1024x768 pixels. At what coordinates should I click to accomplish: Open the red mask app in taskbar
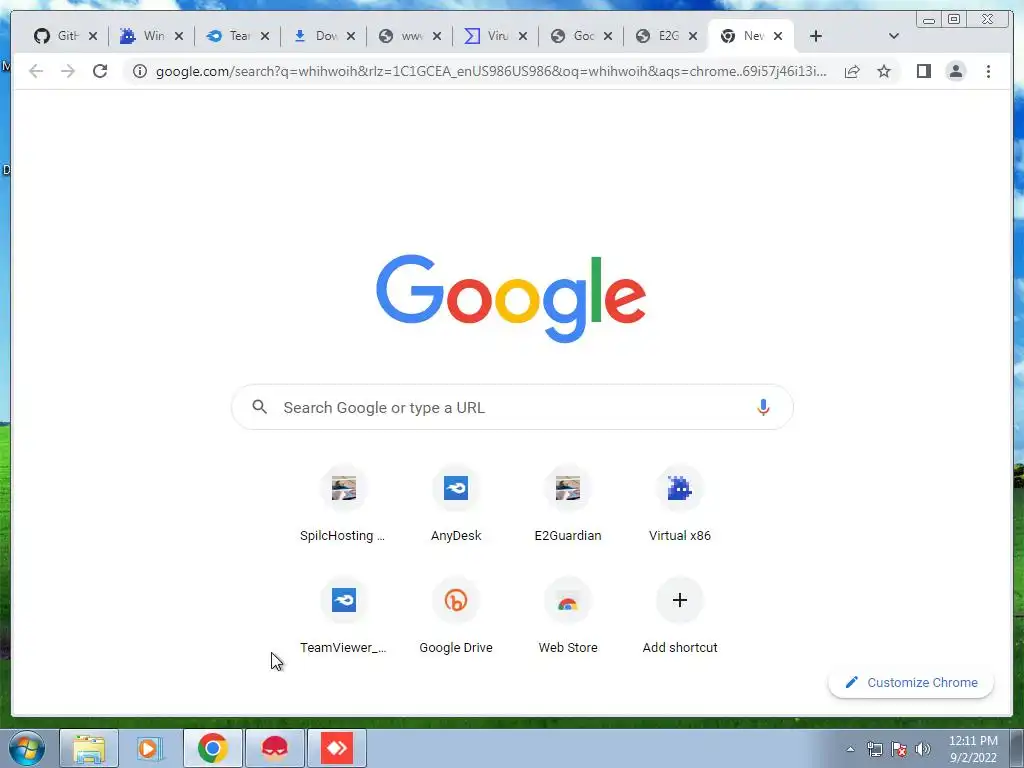[x=275, y=748]
